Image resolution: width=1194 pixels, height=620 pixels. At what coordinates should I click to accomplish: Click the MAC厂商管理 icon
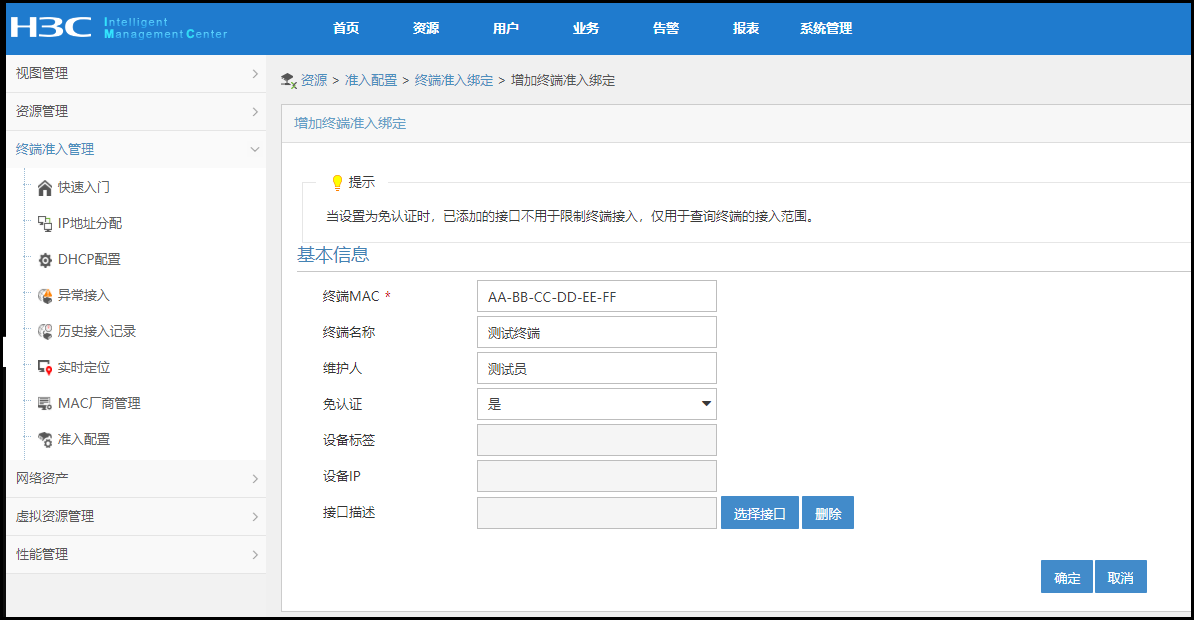point(44,404)
